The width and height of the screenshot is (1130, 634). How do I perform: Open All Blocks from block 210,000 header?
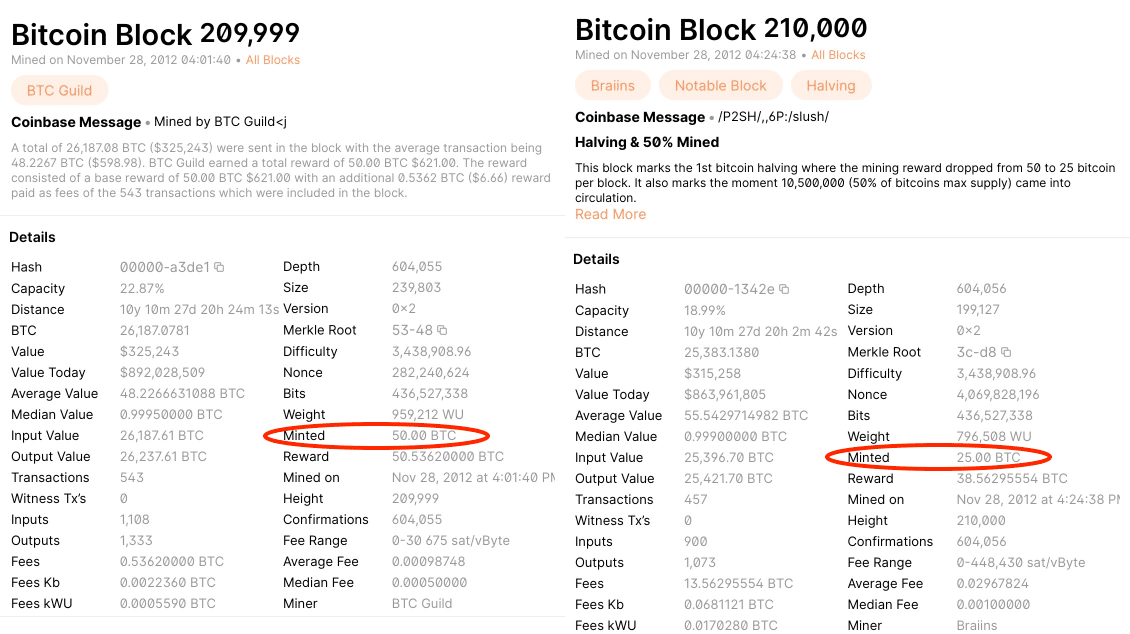pos(838,55)
